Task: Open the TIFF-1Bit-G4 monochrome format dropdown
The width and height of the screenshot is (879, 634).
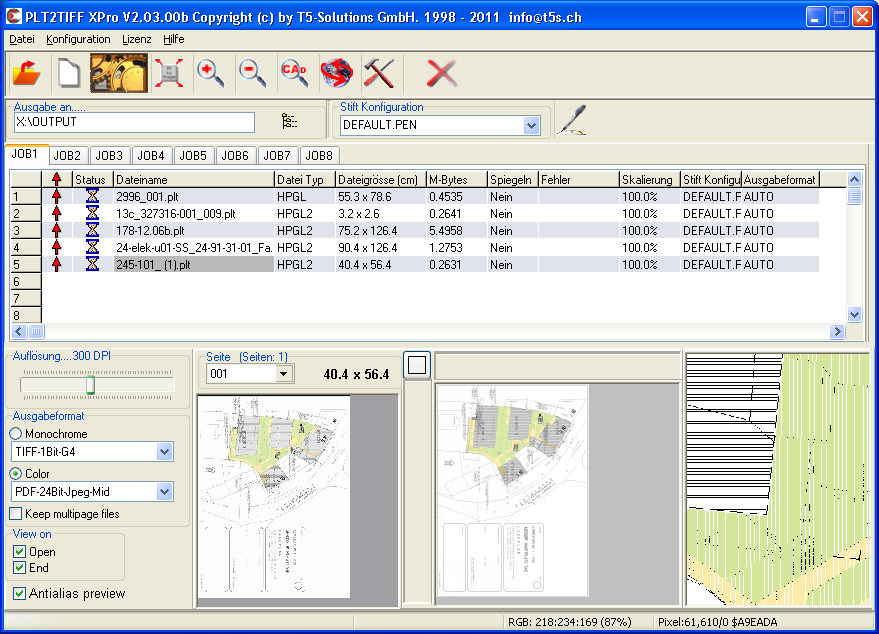Action: pyautogui.click(x=164, y=451)
